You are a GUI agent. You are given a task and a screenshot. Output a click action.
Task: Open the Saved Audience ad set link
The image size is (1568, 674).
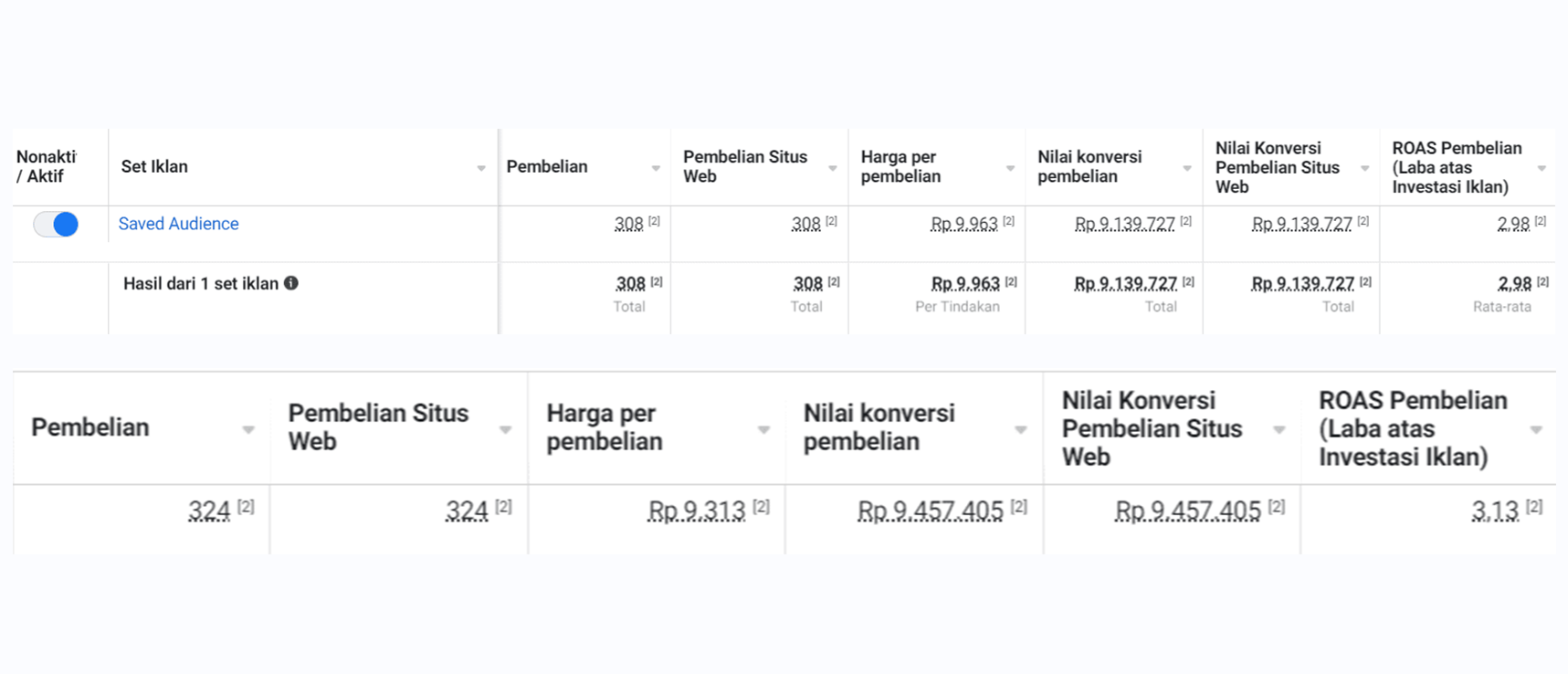point(178,224)
